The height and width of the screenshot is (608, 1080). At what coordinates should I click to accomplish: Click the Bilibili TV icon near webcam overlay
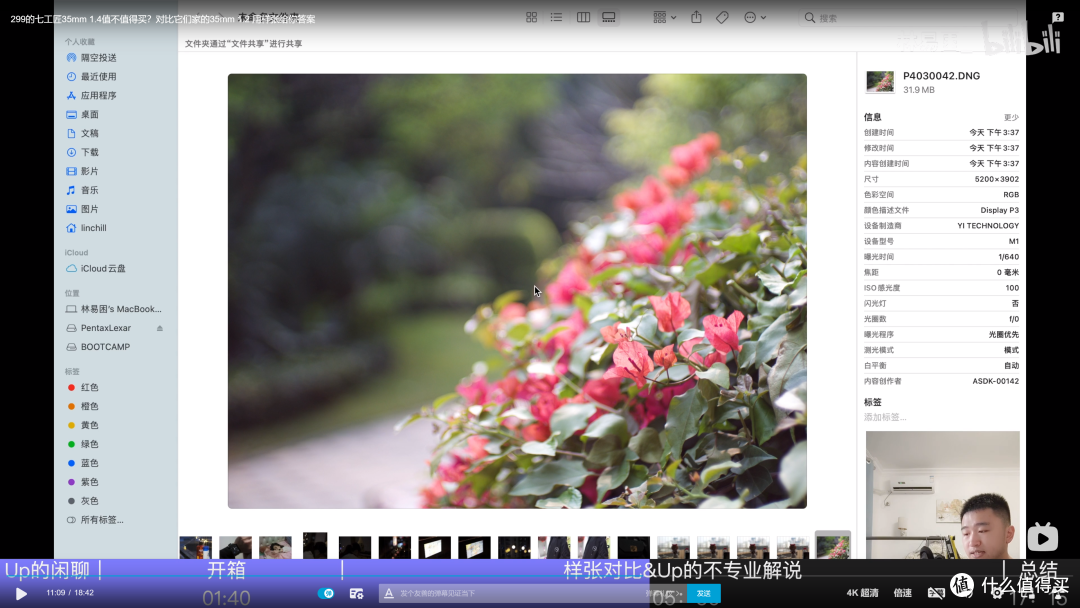coord(1043,537)
